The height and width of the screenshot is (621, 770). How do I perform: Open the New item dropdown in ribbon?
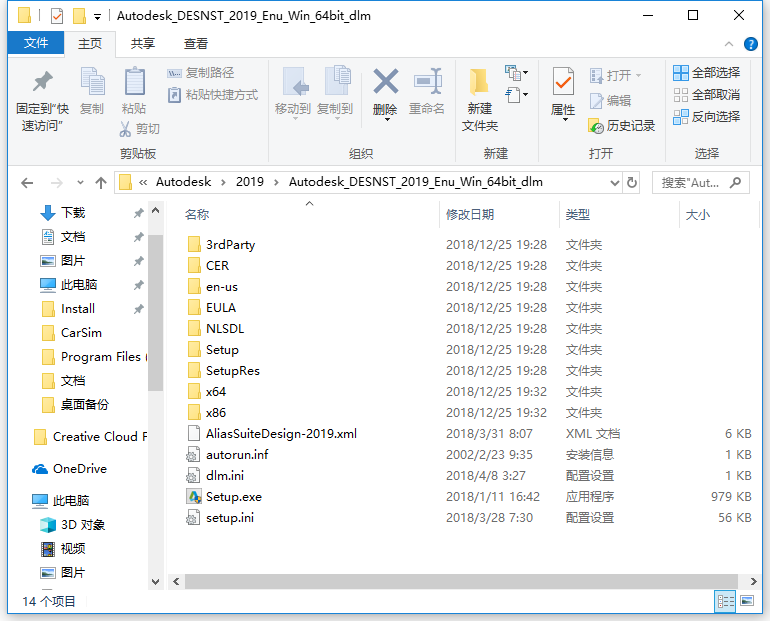coord(516,73)
